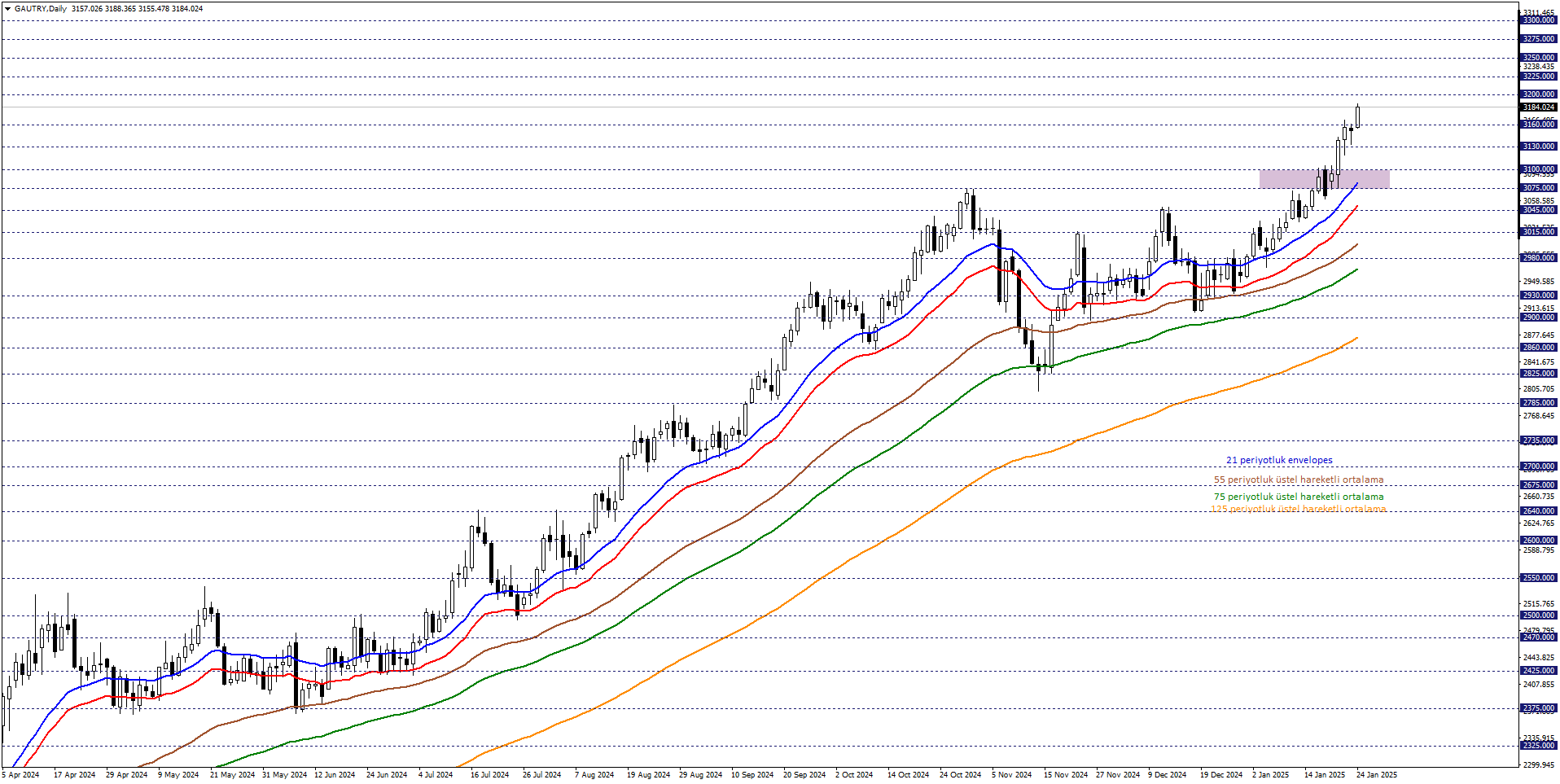Select the purple shaded rectangle near 3100
This screenshot has width=1560, height=784.
click(1324, 179)
